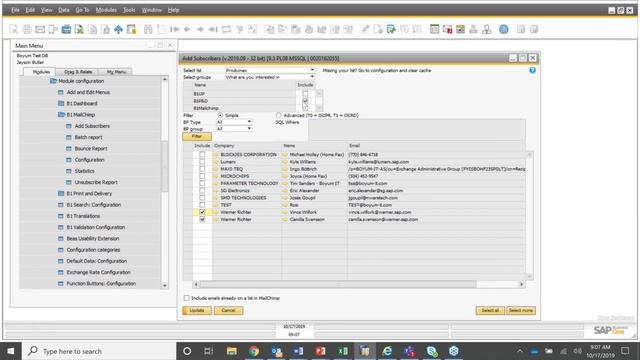The height and width of the screenshot is (360, 640).
Task: Jump to the last data record
Action: 213,29
